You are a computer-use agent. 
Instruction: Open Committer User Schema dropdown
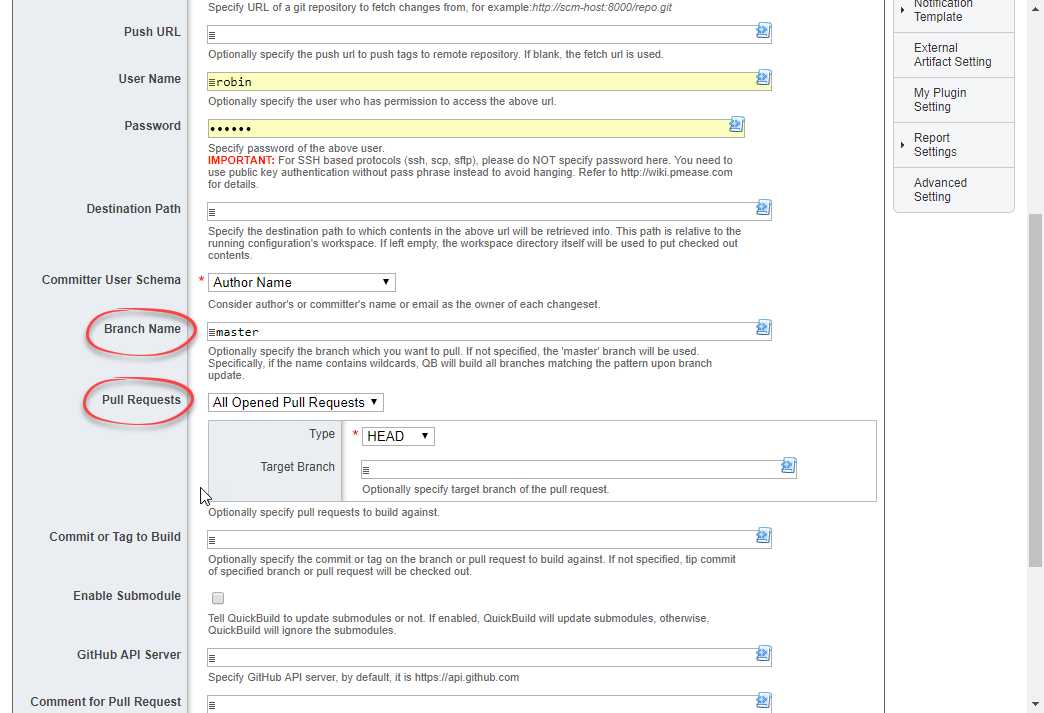point(302,282)
